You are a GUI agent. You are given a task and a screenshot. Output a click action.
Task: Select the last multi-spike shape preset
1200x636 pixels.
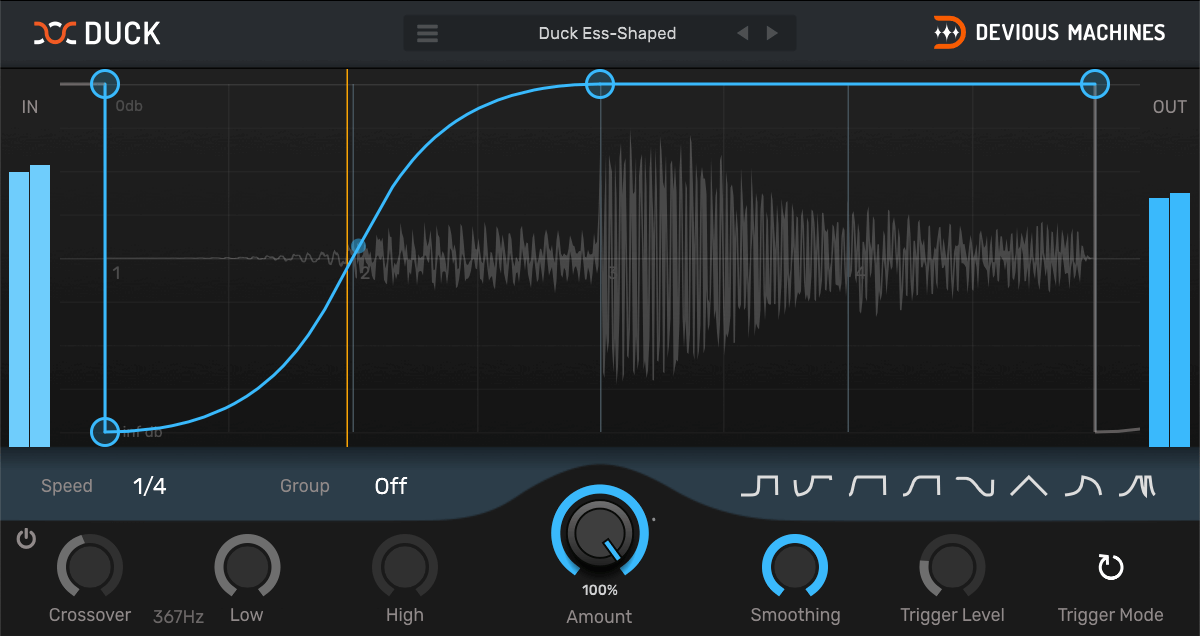[1137, 486]
